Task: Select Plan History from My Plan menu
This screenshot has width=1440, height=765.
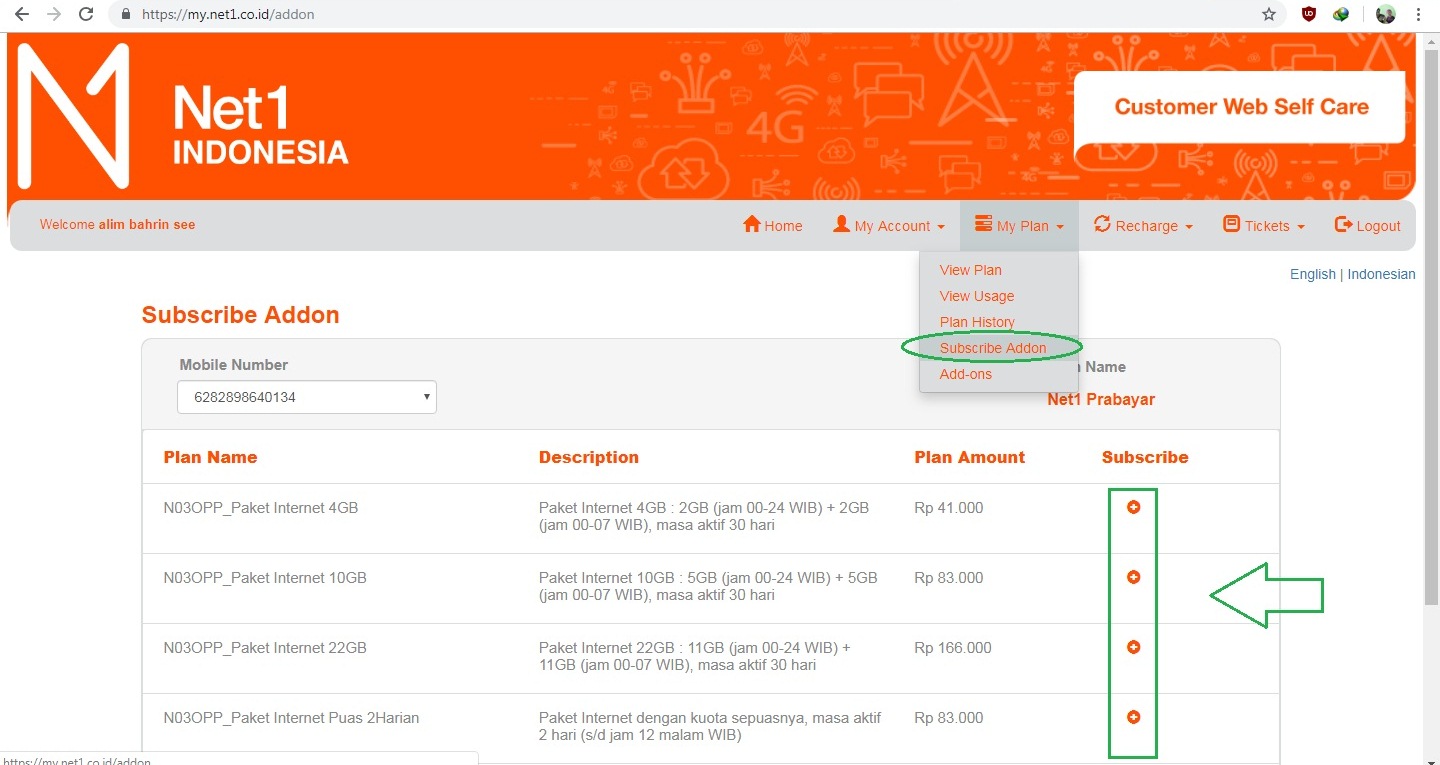Action: pos(977,322)
